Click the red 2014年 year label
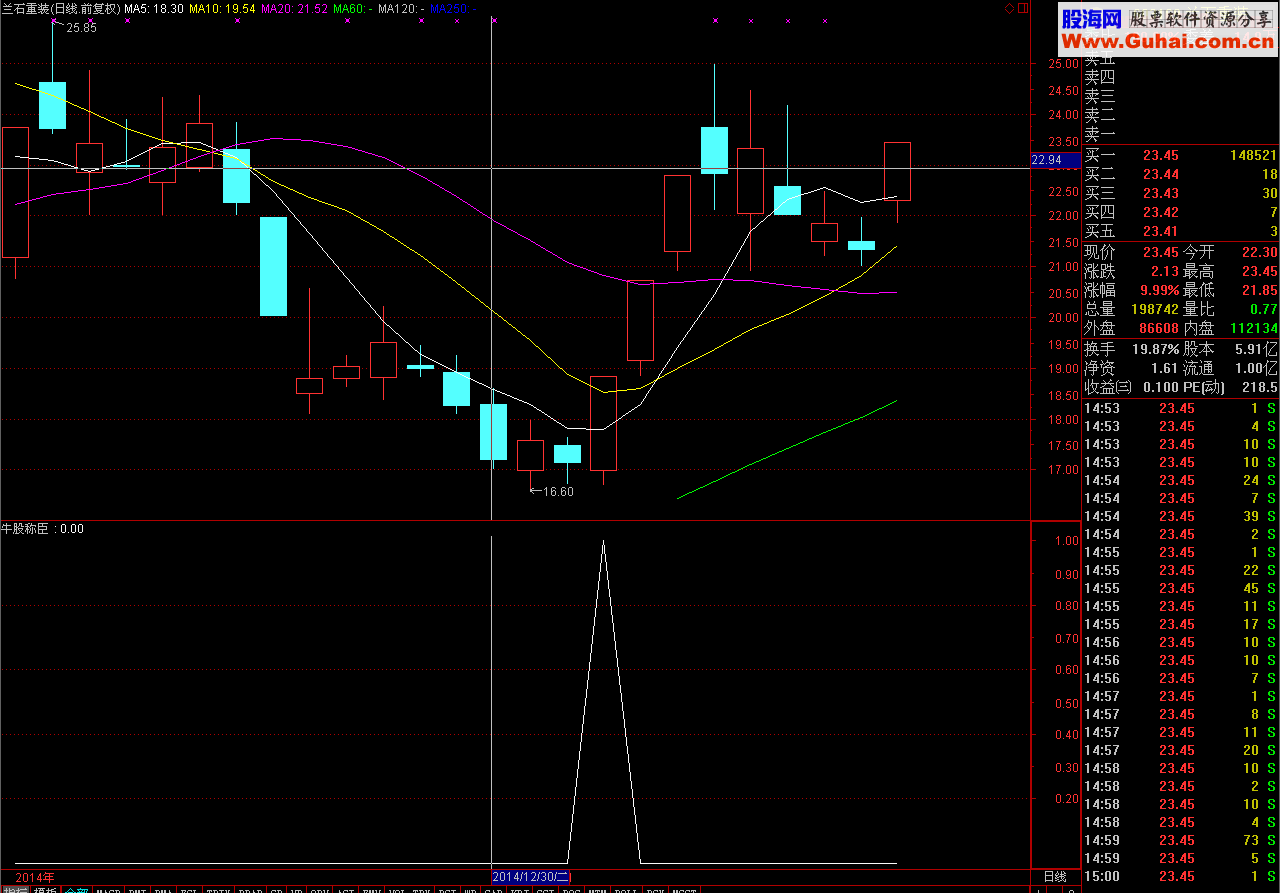The width and height of the screenshot is (1280, 893). pos(35,877)
